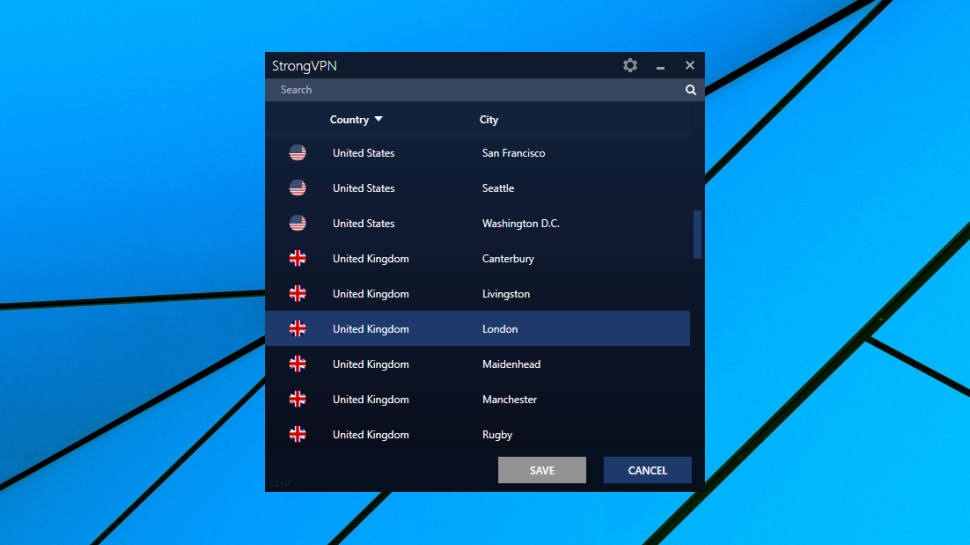970x545 pixels.
Task: Click the US flag beside San Francisco
Action: (298, 153)
